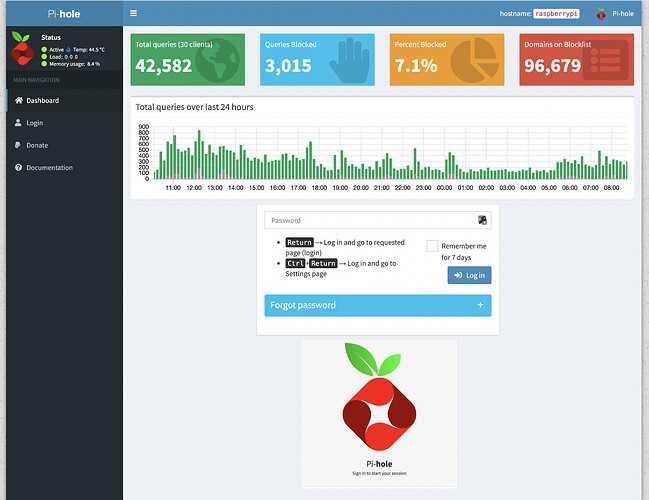Click the Pi-hole icon in top right header

tap(601, 14)
